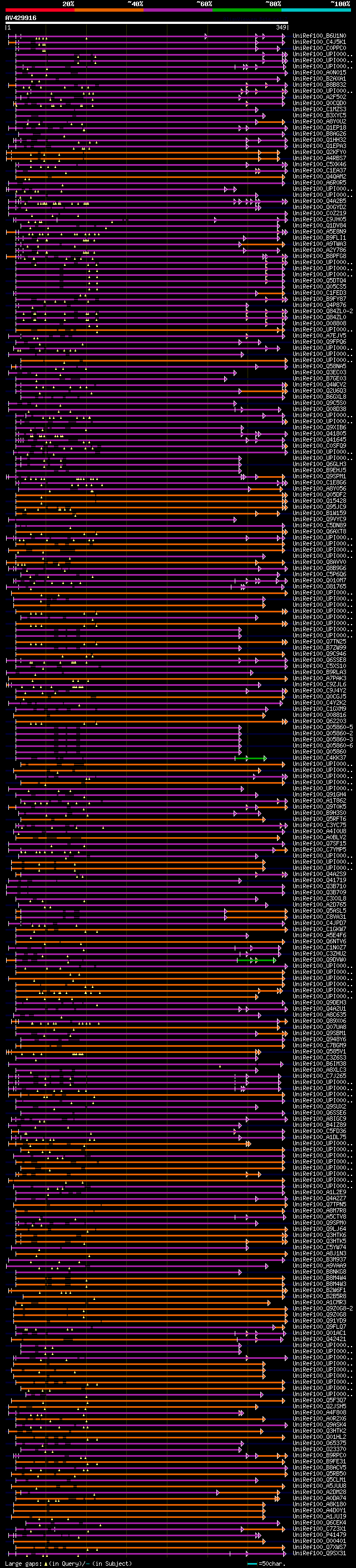Select hit UniRef100_Q62203
356x1568 pixels.
pos(319,721)
